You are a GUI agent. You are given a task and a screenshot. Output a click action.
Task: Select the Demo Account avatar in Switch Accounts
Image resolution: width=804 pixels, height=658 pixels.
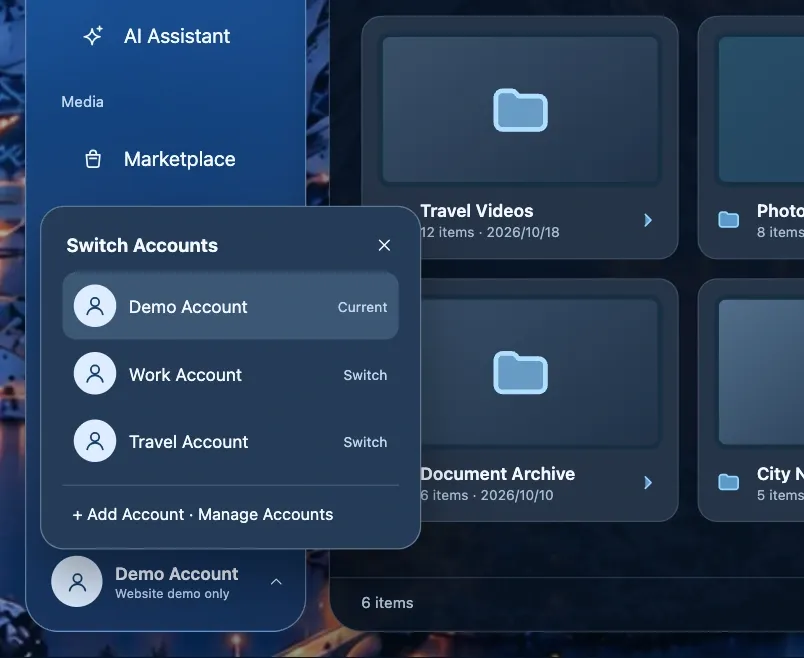click(x=95, y=306)
